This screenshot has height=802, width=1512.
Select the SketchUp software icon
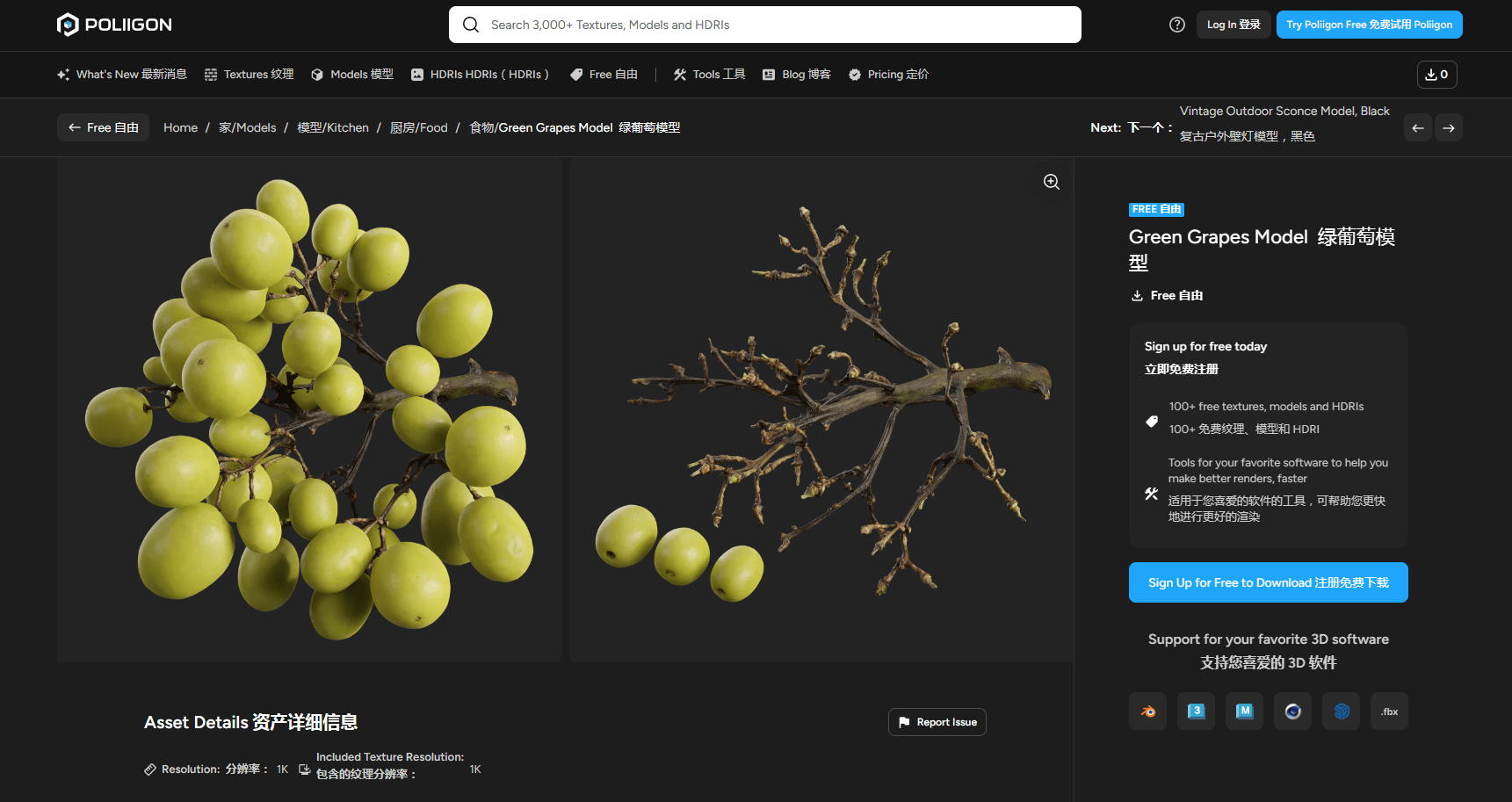(1341, 712)
